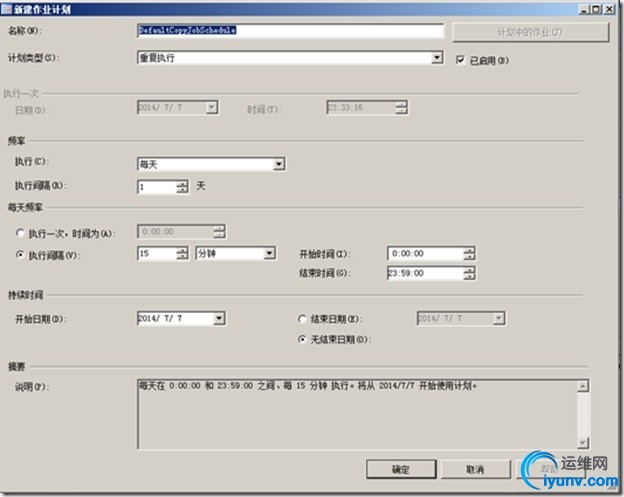
Task: Minimize the 新建作业计划 window
Action: click(584, 9)
